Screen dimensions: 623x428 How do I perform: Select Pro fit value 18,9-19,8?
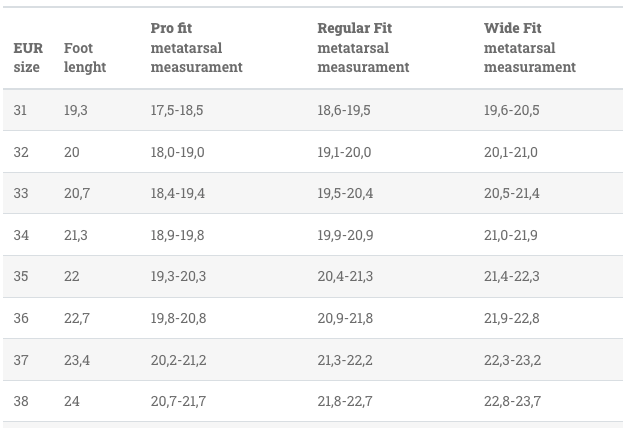pyautogui.click(x=177, y=235)
